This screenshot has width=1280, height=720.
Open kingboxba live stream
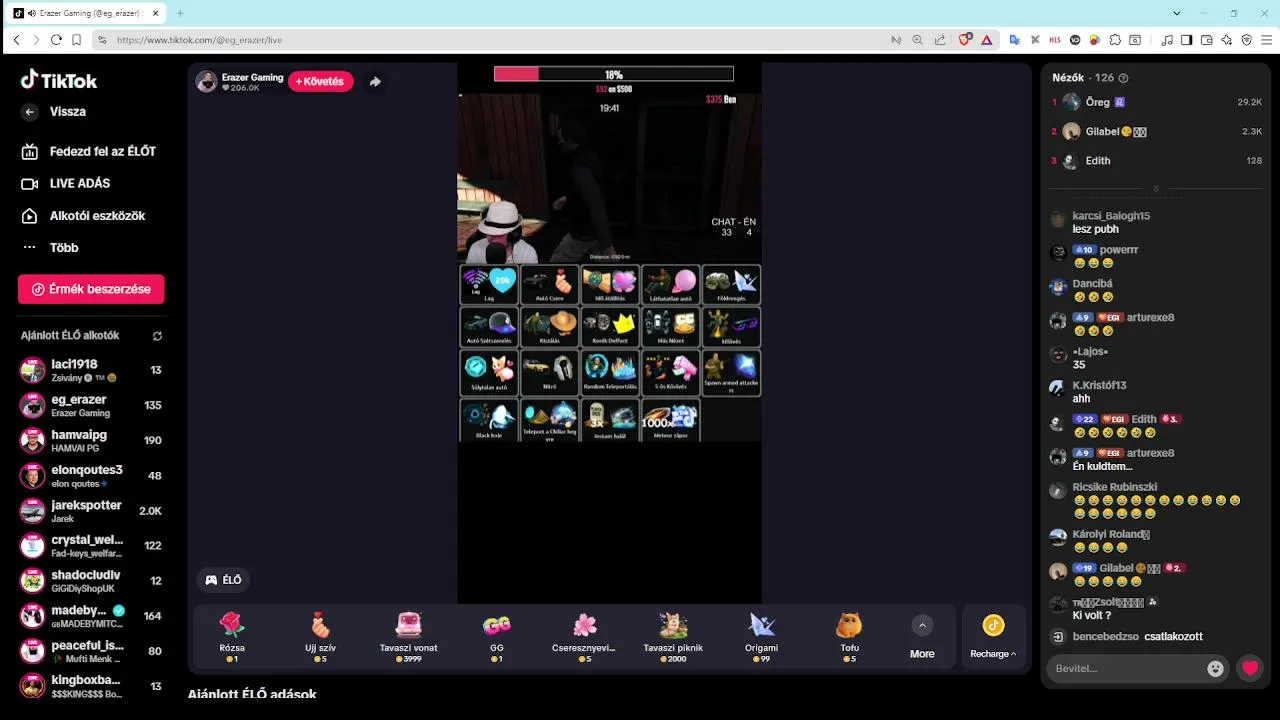point(91,686)
